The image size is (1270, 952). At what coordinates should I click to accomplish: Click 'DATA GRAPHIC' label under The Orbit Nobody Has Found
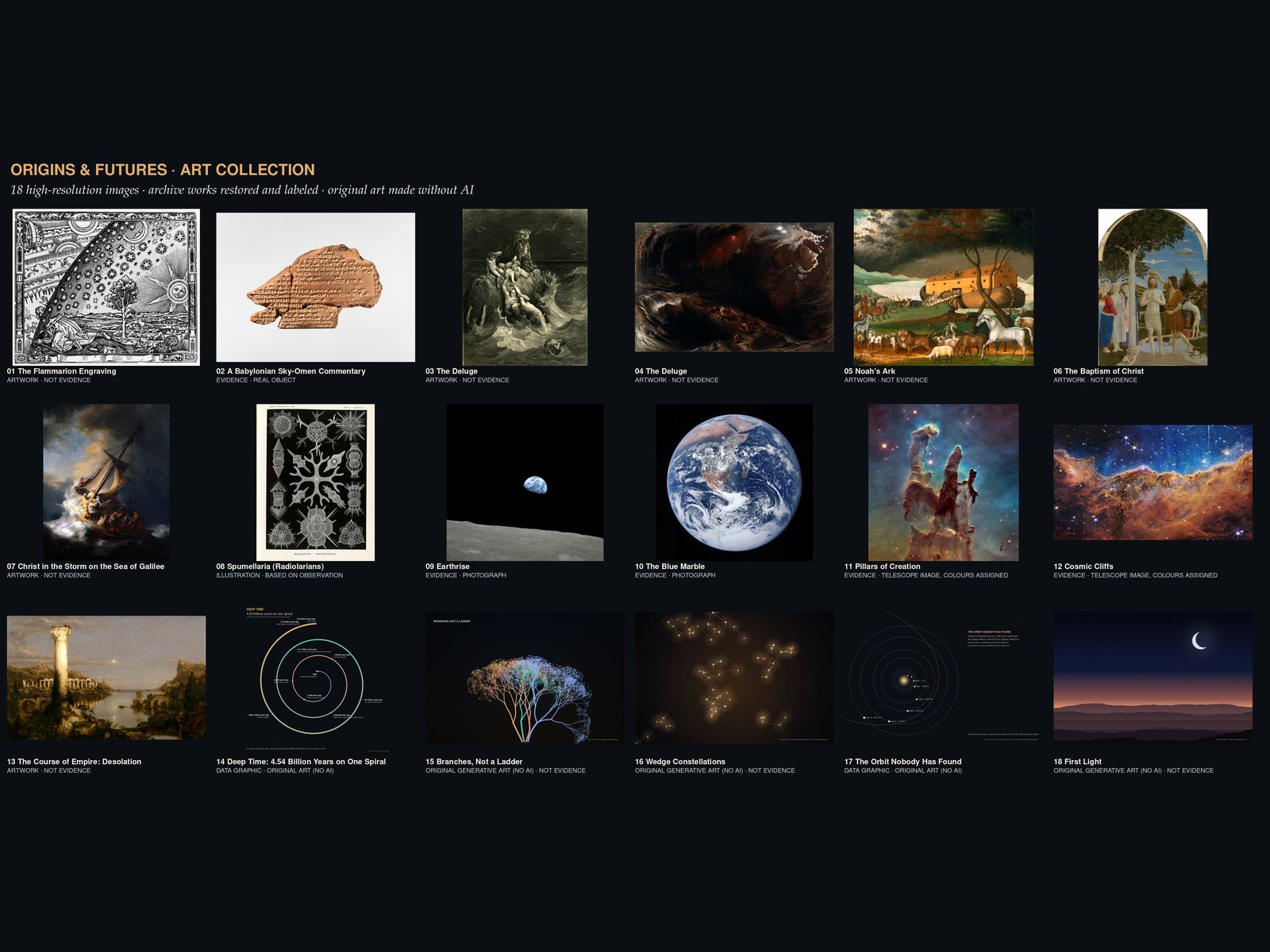[903, 770]
